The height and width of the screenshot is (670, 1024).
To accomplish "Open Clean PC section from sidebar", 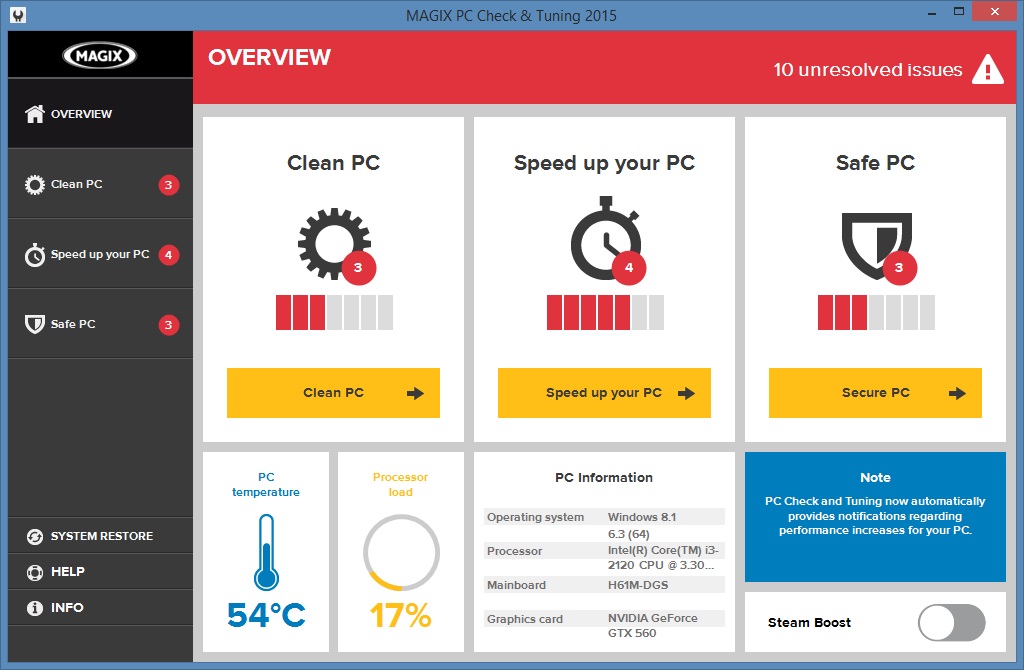I will point(101,184).
